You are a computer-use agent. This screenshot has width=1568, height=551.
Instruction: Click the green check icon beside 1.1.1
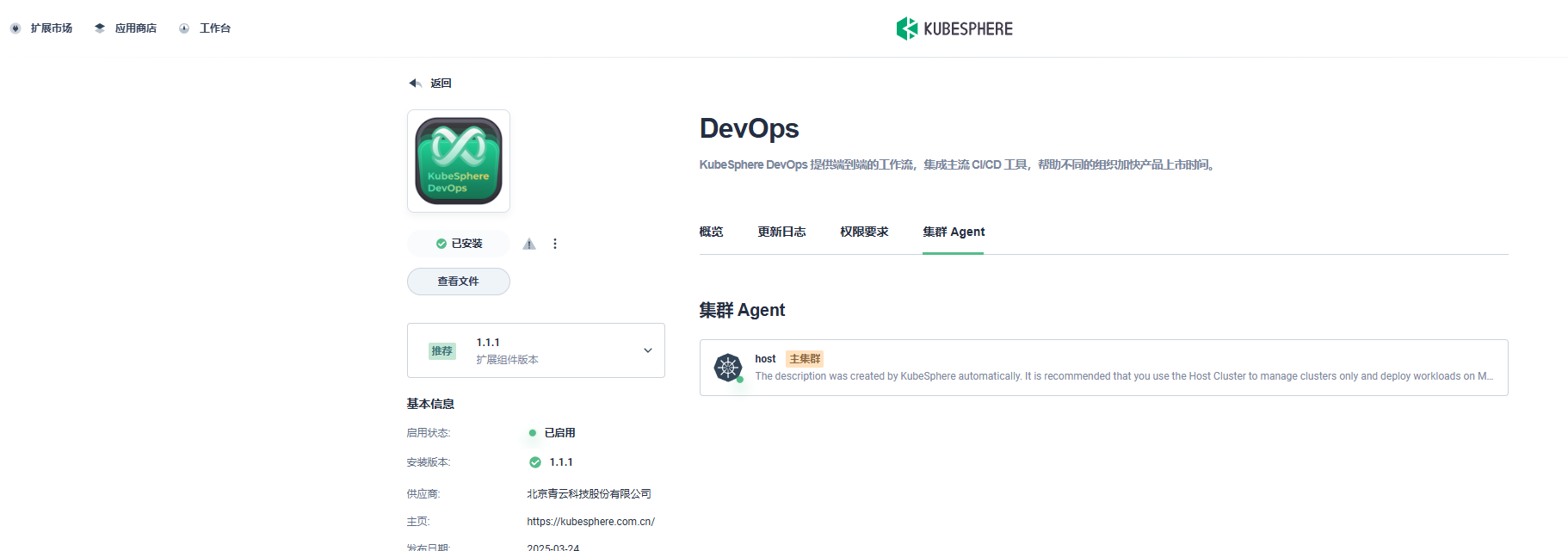point(535,462)
